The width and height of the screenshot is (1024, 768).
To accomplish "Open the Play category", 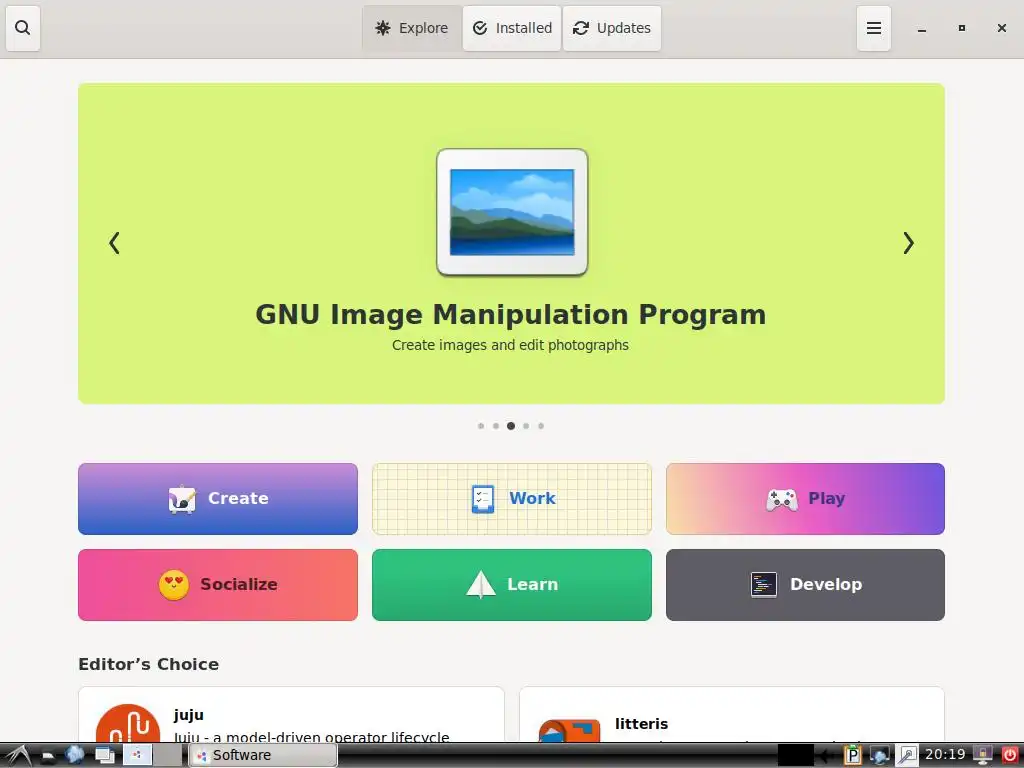I will [805, 499].
